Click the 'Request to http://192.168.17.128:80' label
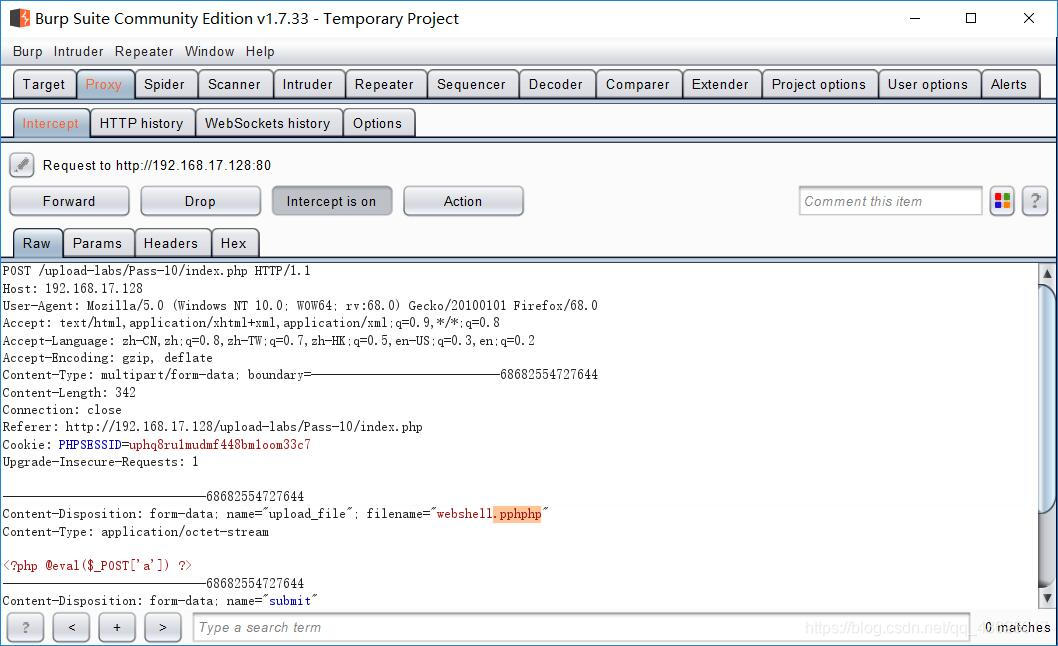Viewport: 1058px width, 646px height. coord(157,165)
